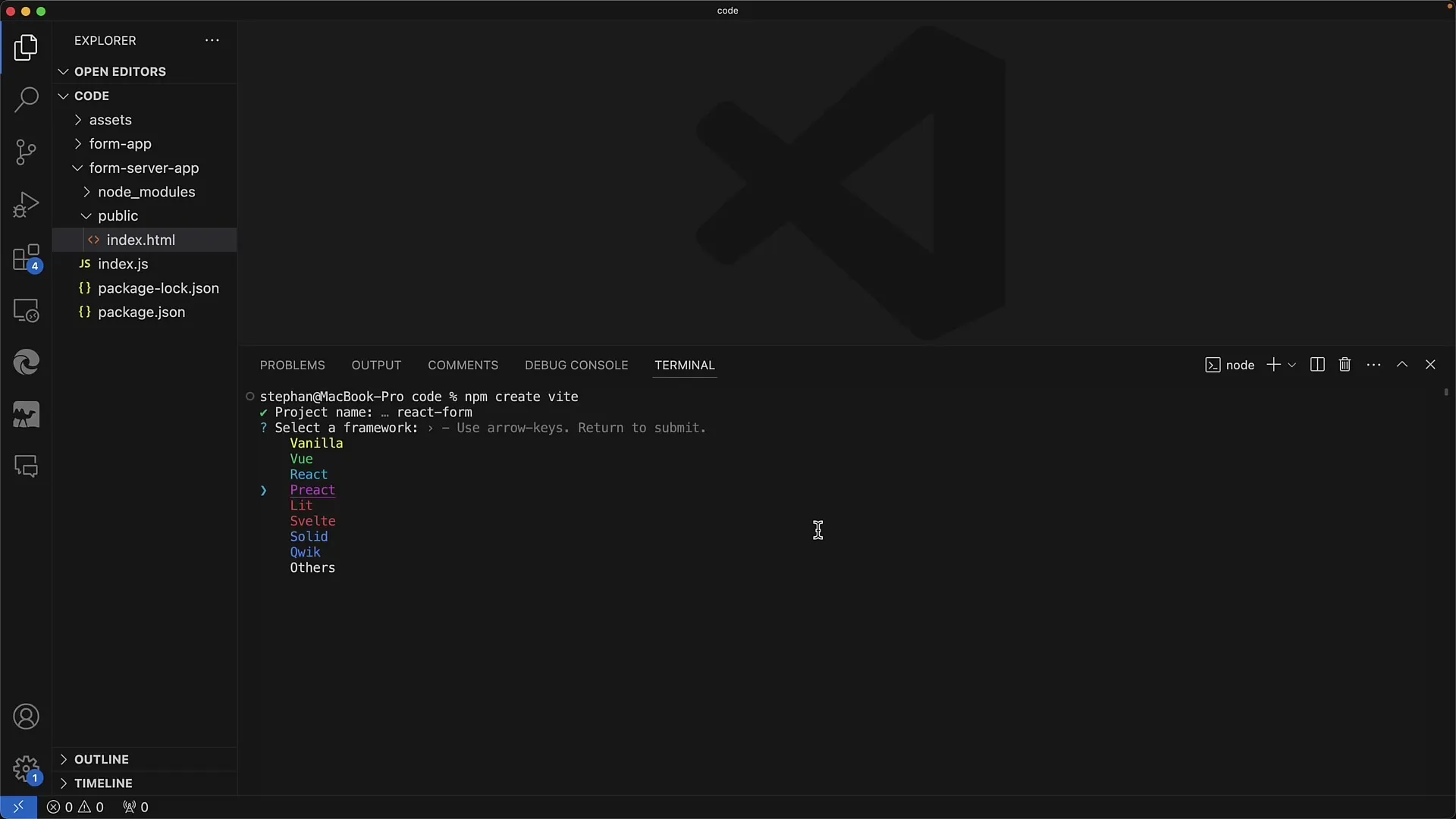Open the Extensions view
The image size is (1456, 819).
click(26, 258)
